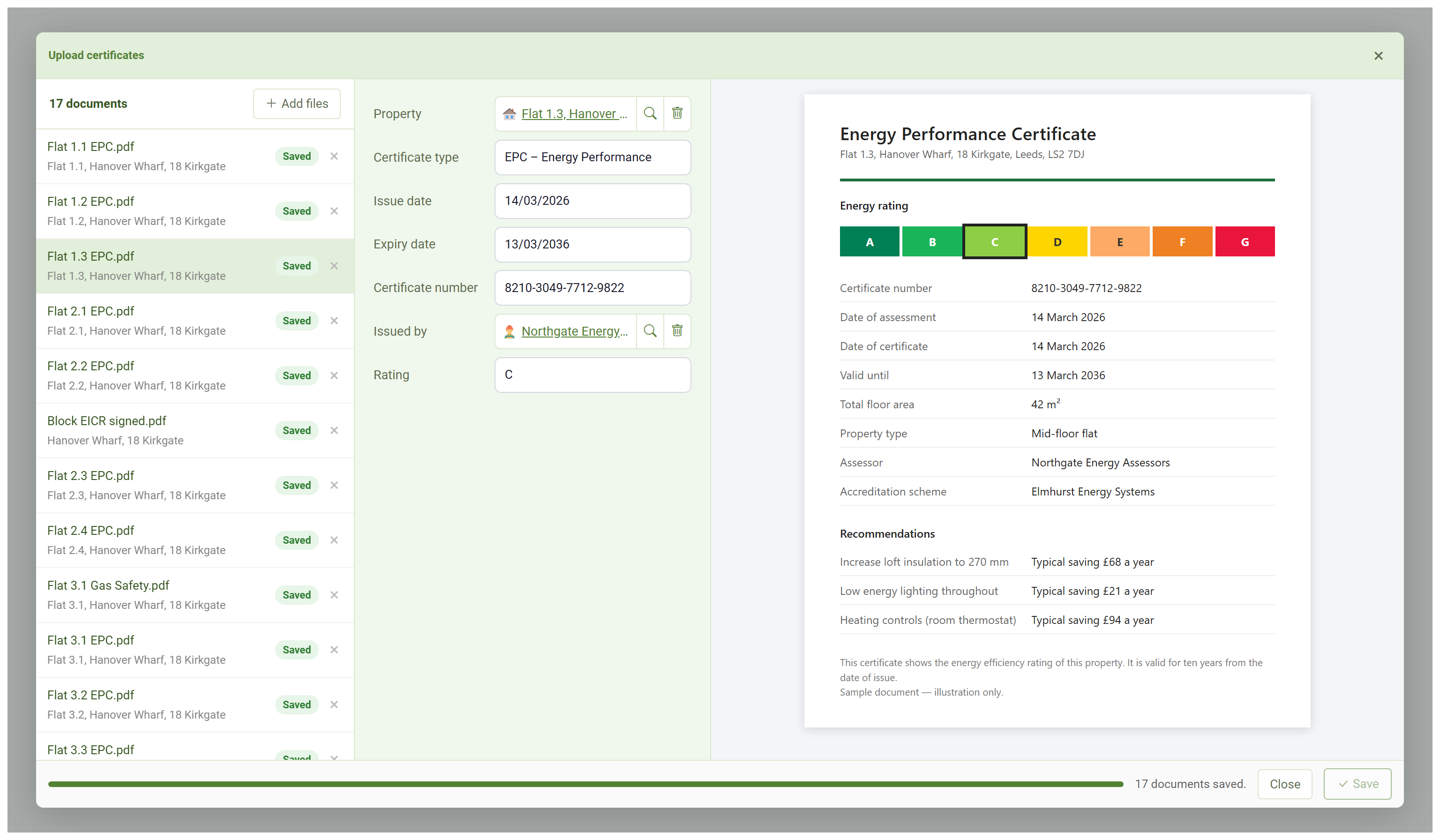Click the Close button in the footer
The height and width of the screenshot is (840, 1440).
coord(1284,784)
